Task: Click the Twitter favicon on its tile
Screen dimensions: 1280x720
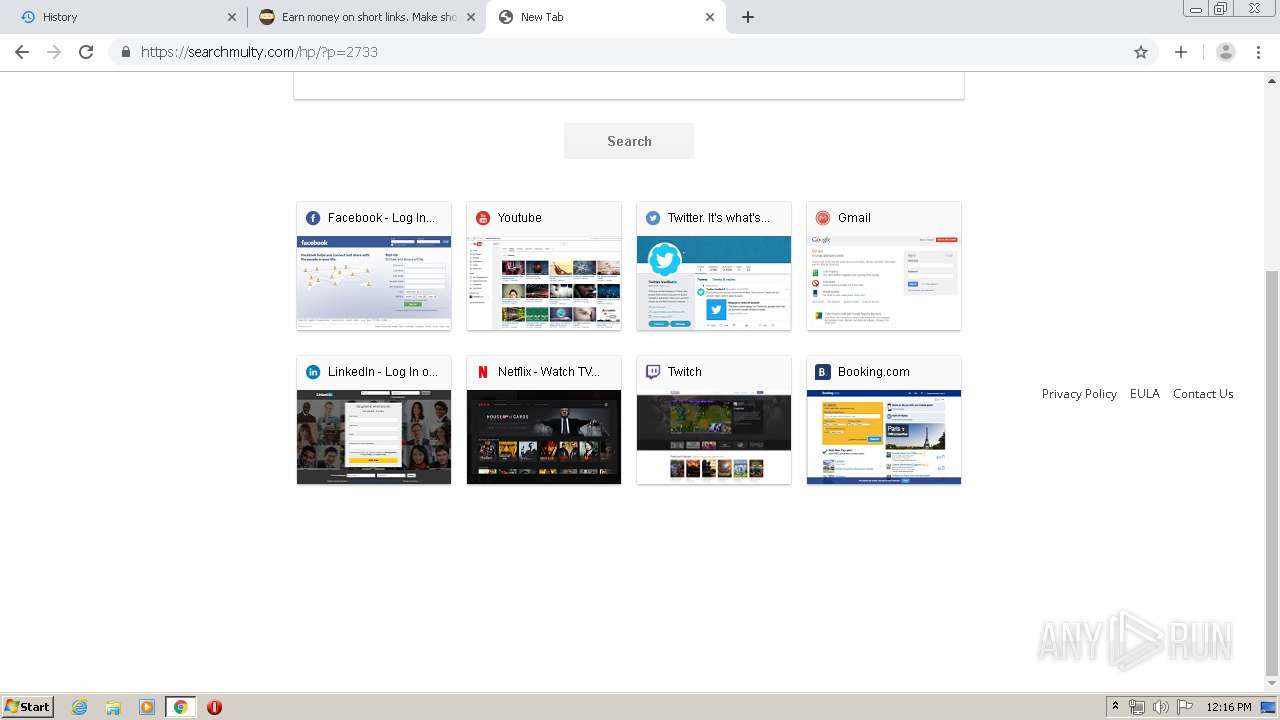Action: pyautogui.click(x=653, y=218)
